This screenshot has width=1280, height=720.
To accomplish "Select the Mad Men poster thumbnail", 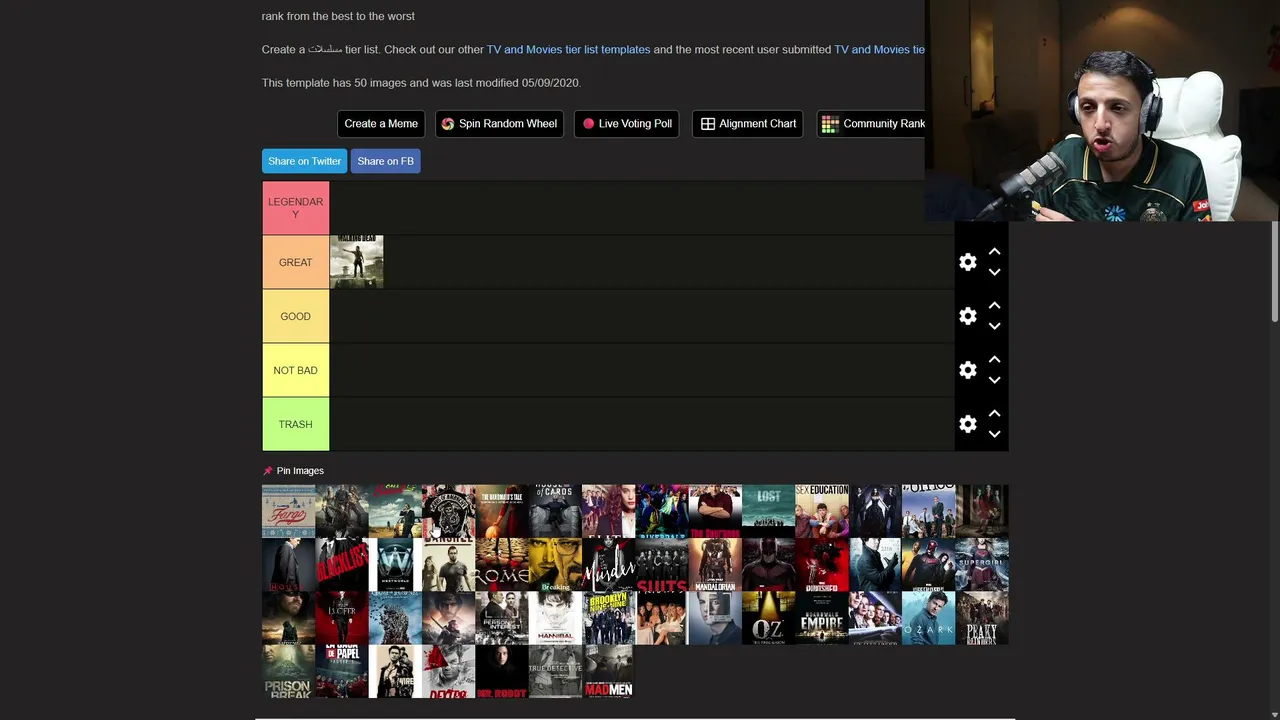I will coord(608,671).
